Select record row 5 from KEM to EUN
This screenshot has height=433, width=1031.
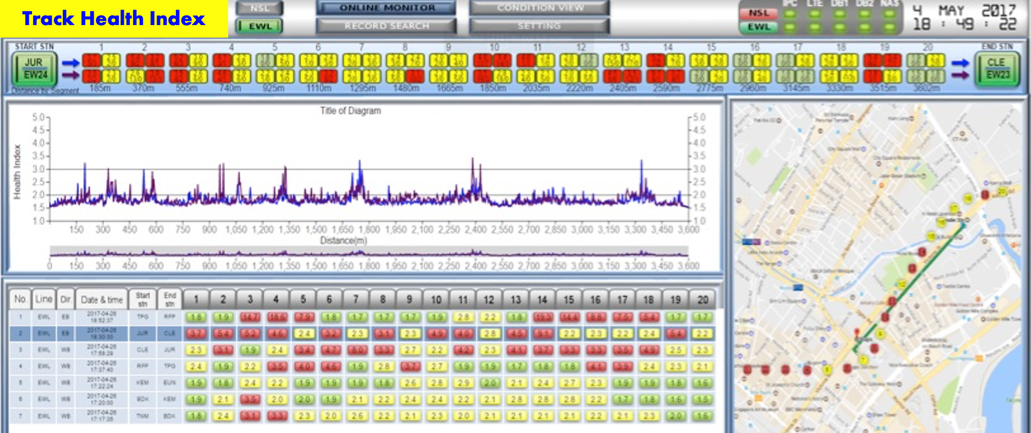click(x=364, y=382)
